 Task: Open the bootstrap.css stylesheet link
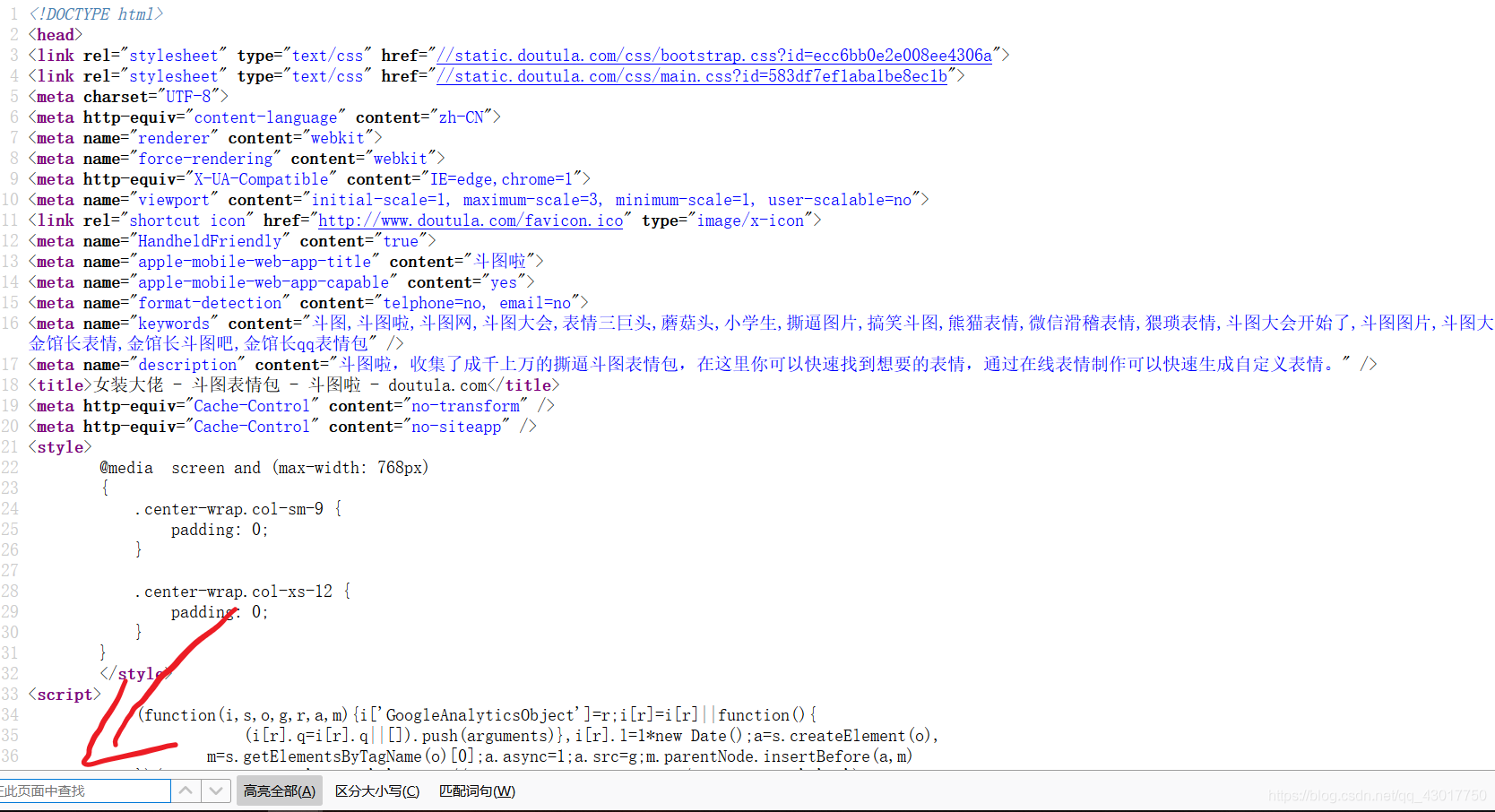[714, 56]
